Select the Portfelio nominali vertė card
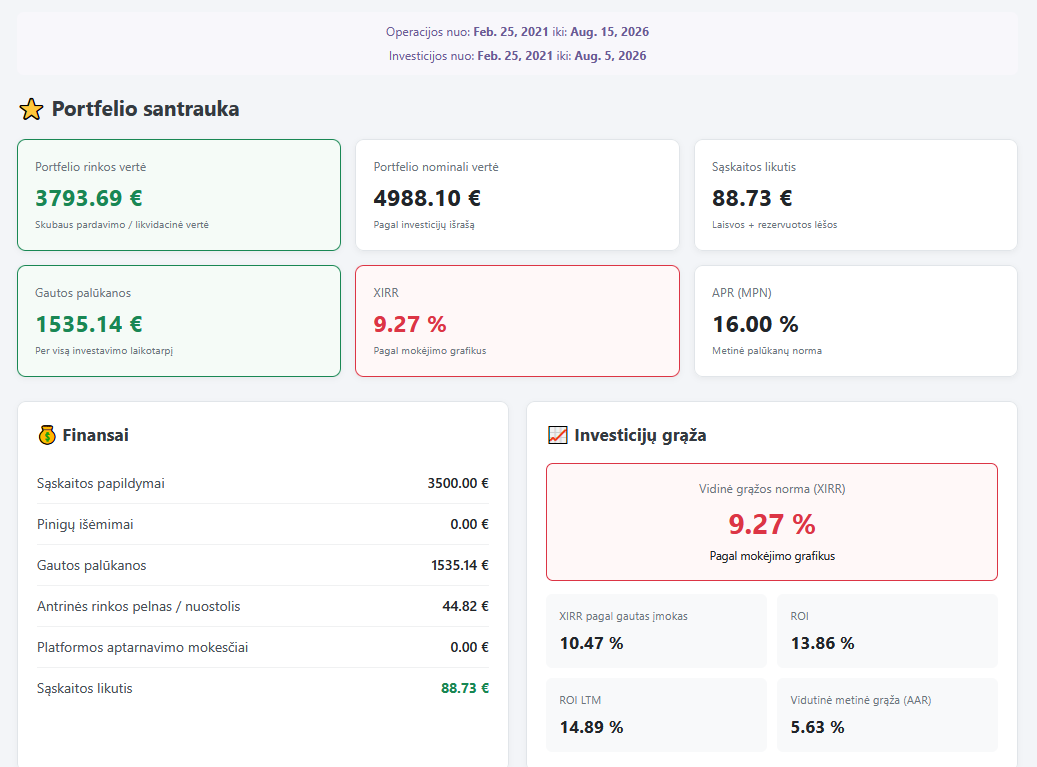 pos(517,195)
